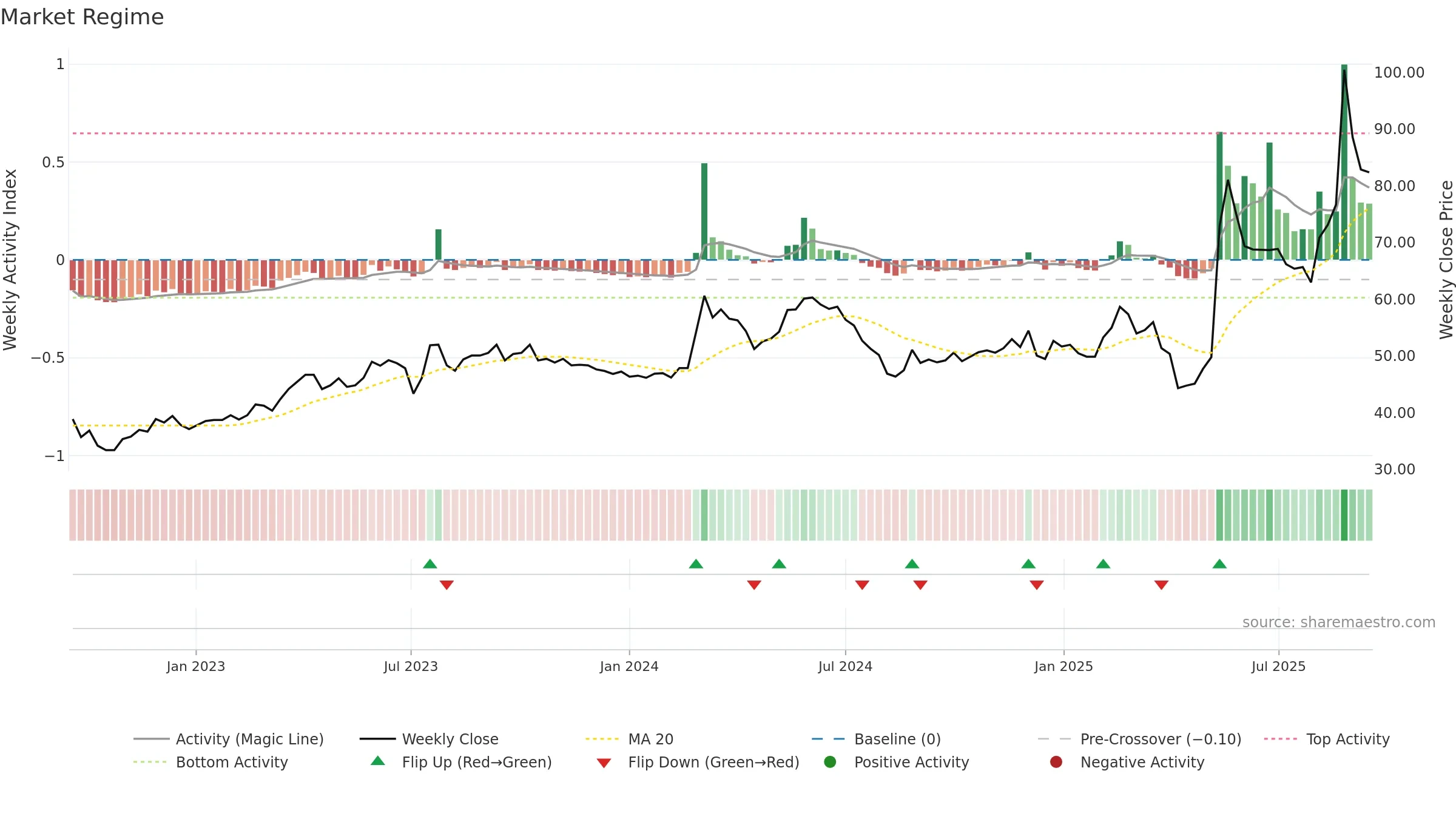Click the Flip Up triangle in mid-July 2023
The image size is (1456, 819).
tap(430, 564)
